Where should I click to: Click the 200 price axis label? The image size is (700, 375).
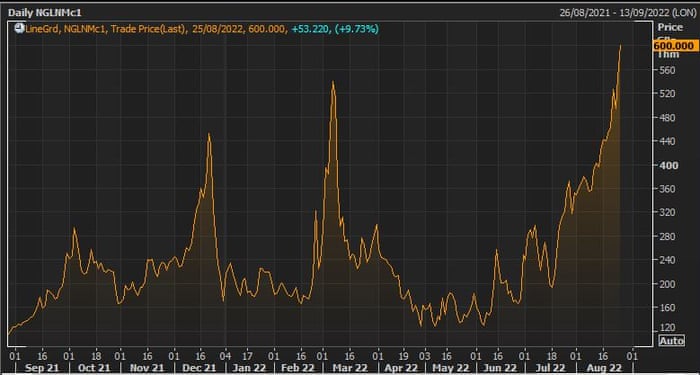pos(666,284)
